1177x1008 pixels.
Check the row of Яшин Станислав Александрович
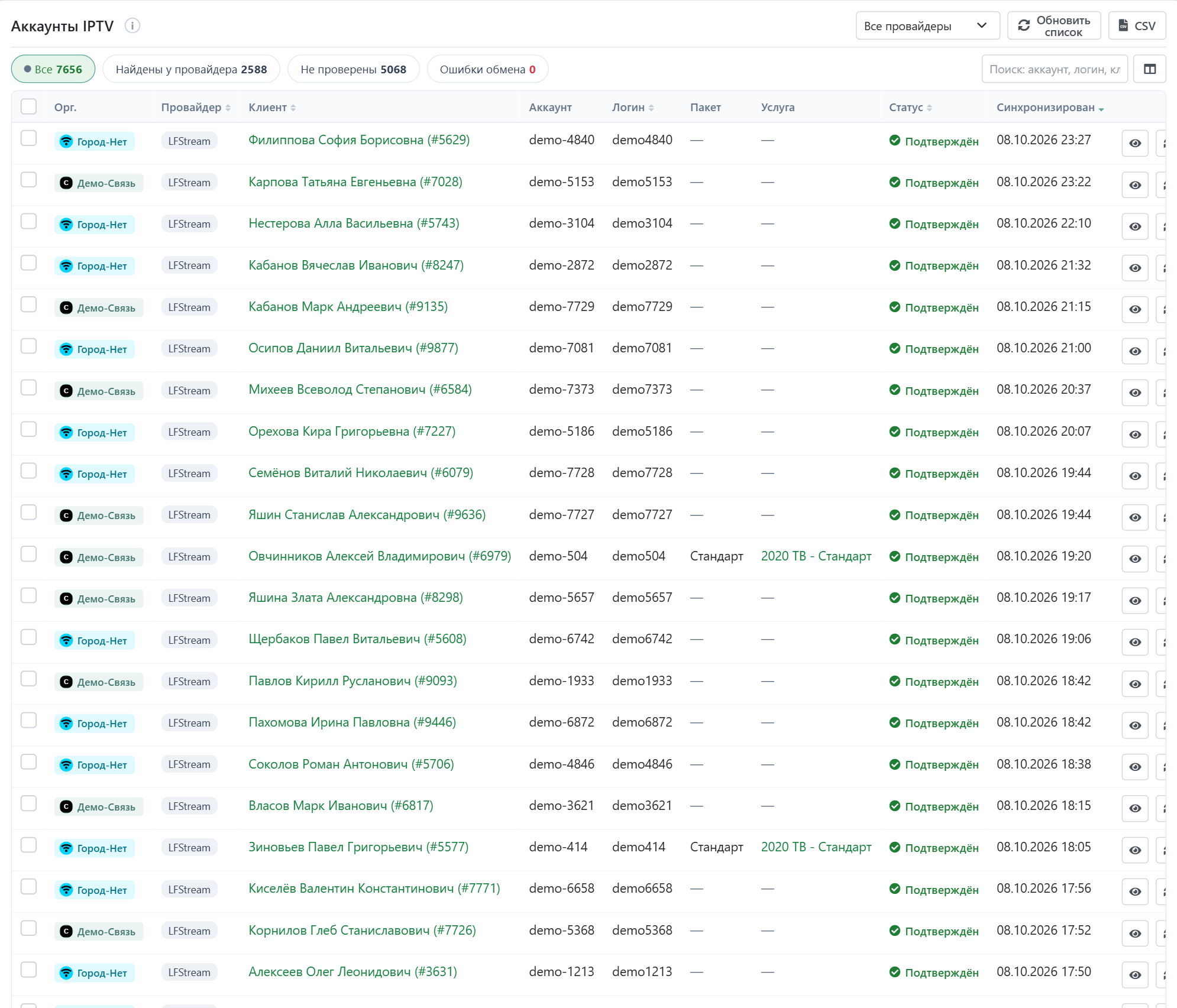point(28,513)
